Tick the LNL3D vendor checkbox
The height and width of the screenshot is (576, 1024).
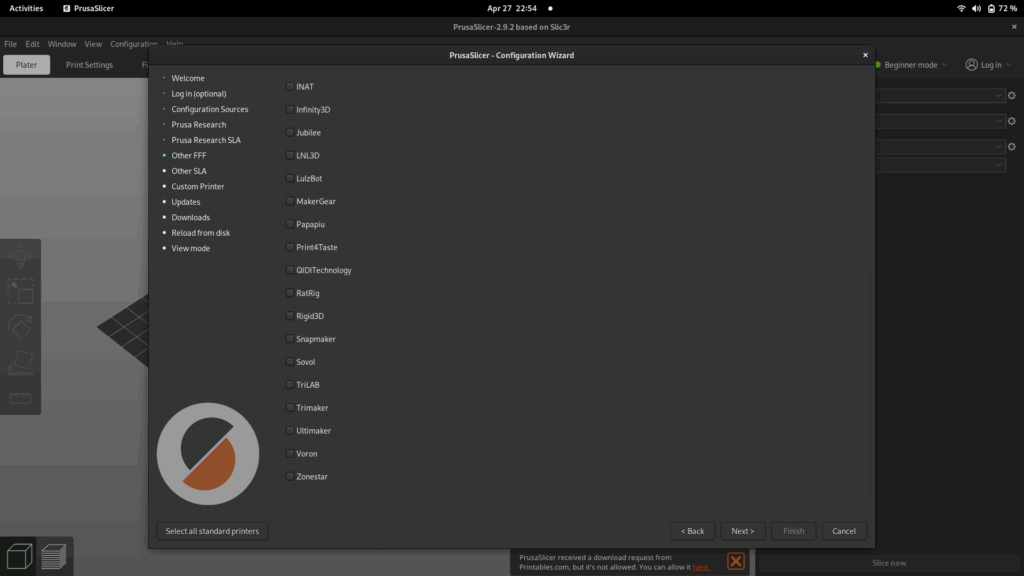pos(290,155)
